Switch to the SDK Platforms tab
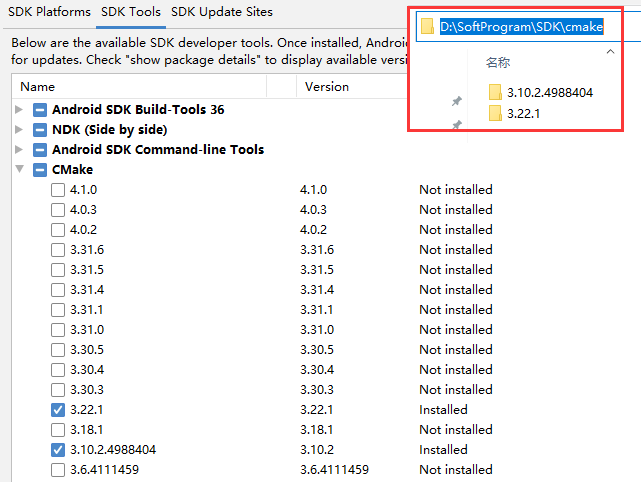 [49, 12]
